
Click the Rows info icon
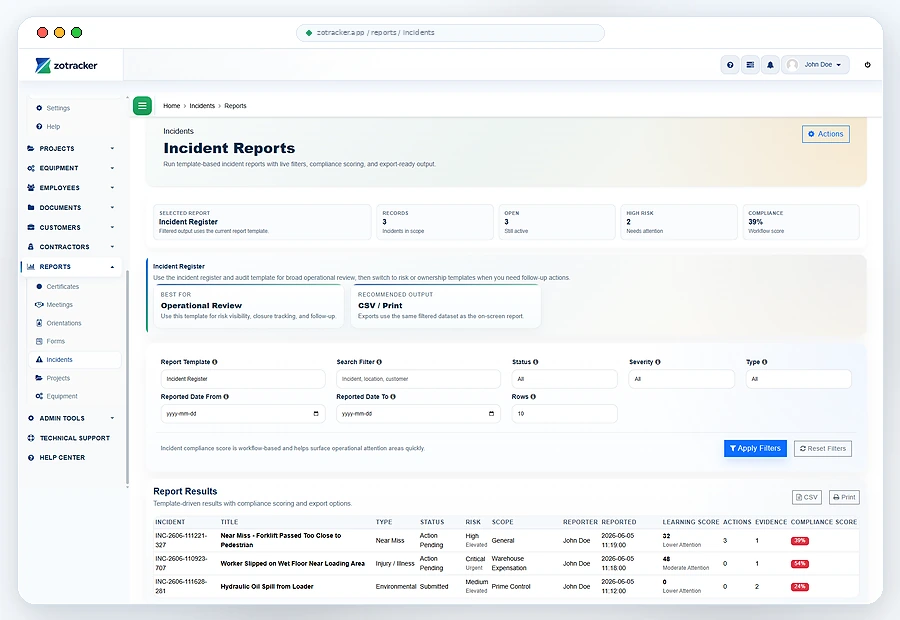point(533,397)
